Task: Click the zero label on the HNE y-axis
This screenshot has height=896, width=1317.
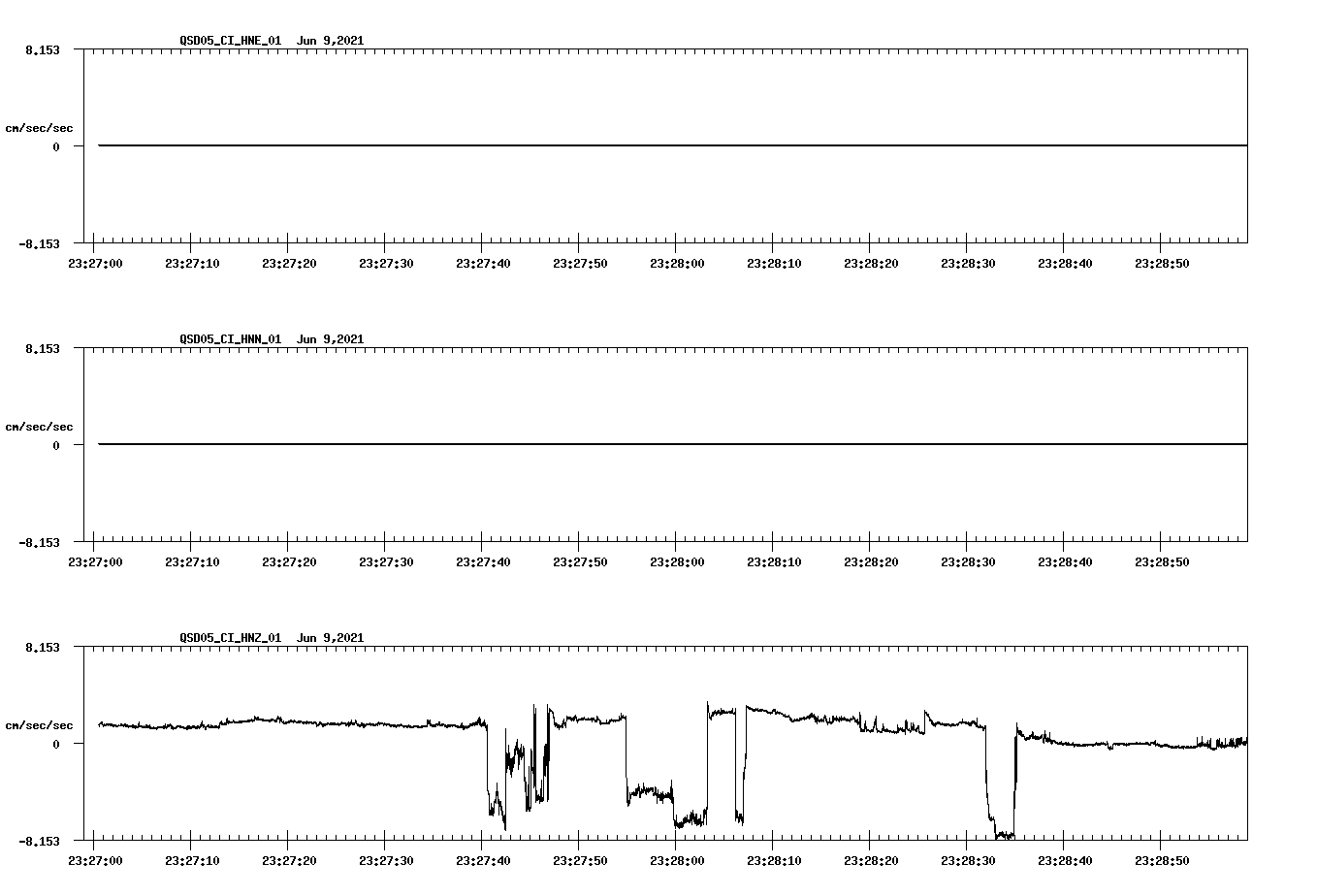Action: tap(56, 147)
